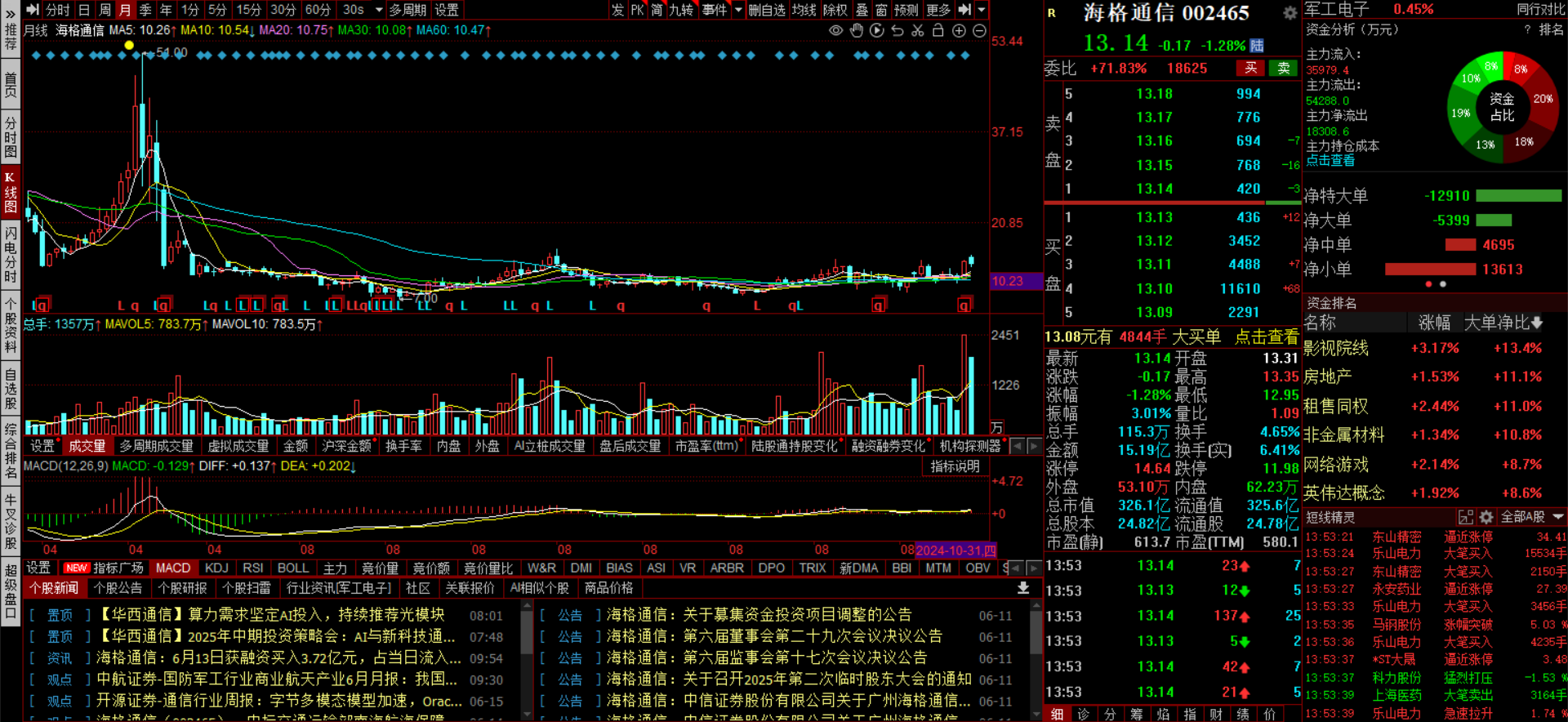1568x722 pixels.
Task: Click the right arrow-bar icon near 更多
Action: (x=964, y=10)
